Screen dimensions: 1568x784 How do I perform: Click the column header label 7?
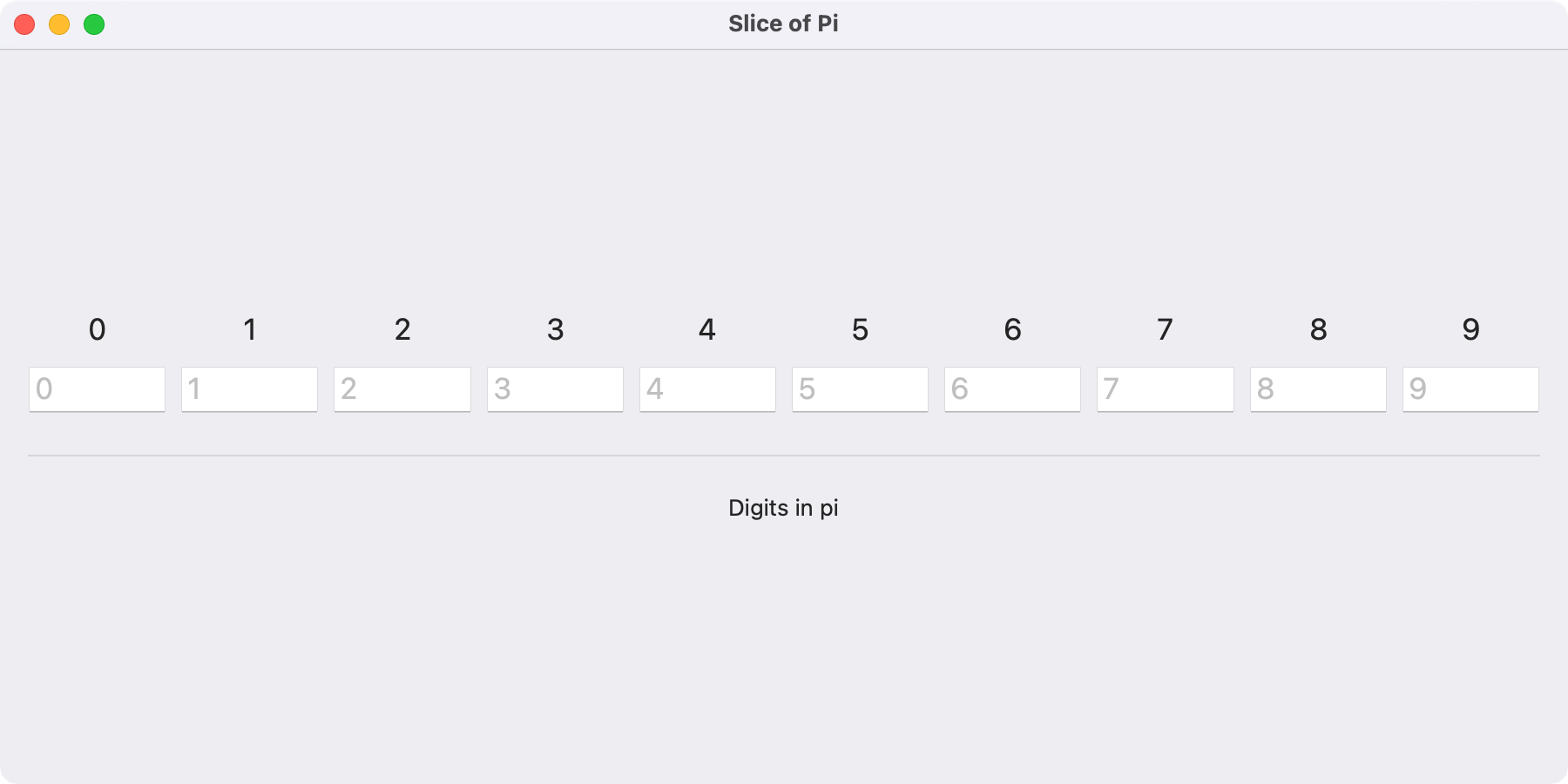tap(1165, 329)
